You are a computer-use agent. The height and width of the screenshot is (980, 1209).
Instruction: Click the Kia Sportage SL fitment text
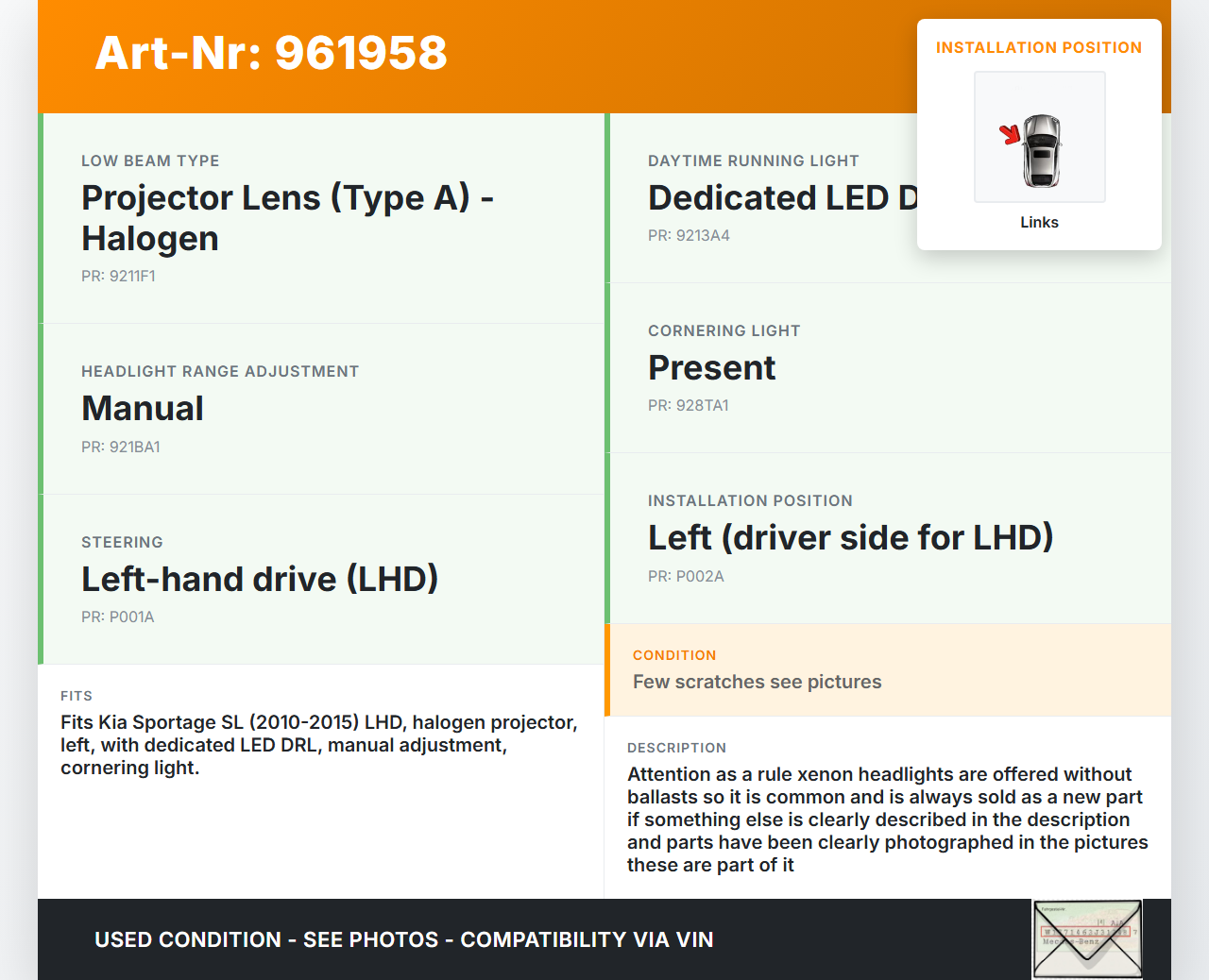click(318, 745)
